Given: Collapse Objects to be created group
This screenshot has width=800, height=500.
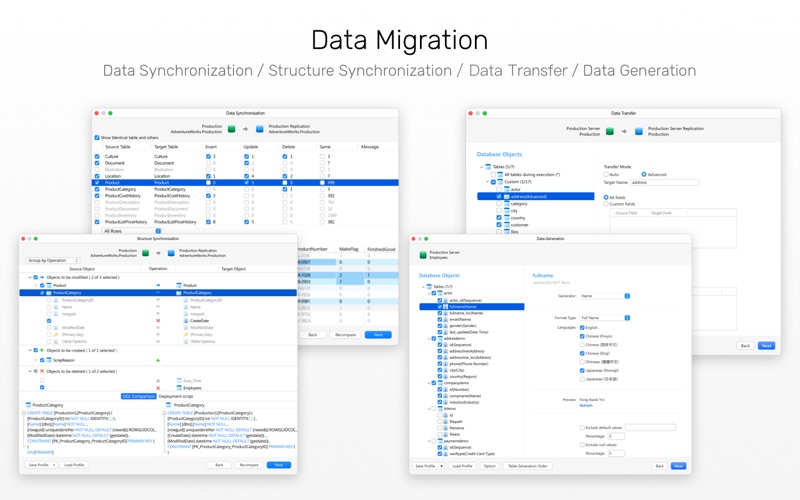Looking at the screenshot, I should click(x=30, y=351).
